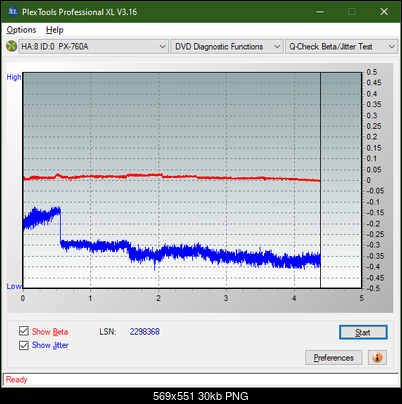Screen dimensions: 402x404
Task: Close the PlexTools window
Action: [384, 12]
